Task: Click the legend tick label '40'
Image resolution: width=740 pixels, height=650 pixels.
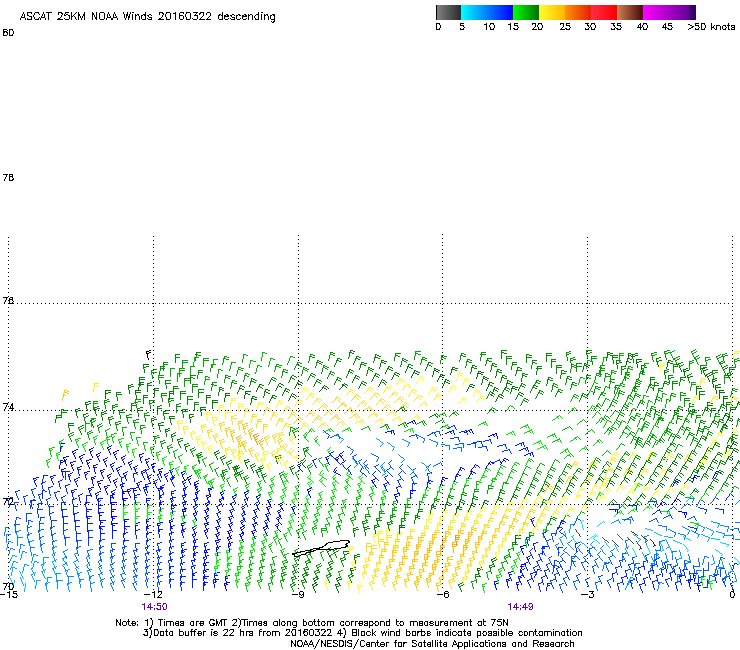Action: coord(642,27)
